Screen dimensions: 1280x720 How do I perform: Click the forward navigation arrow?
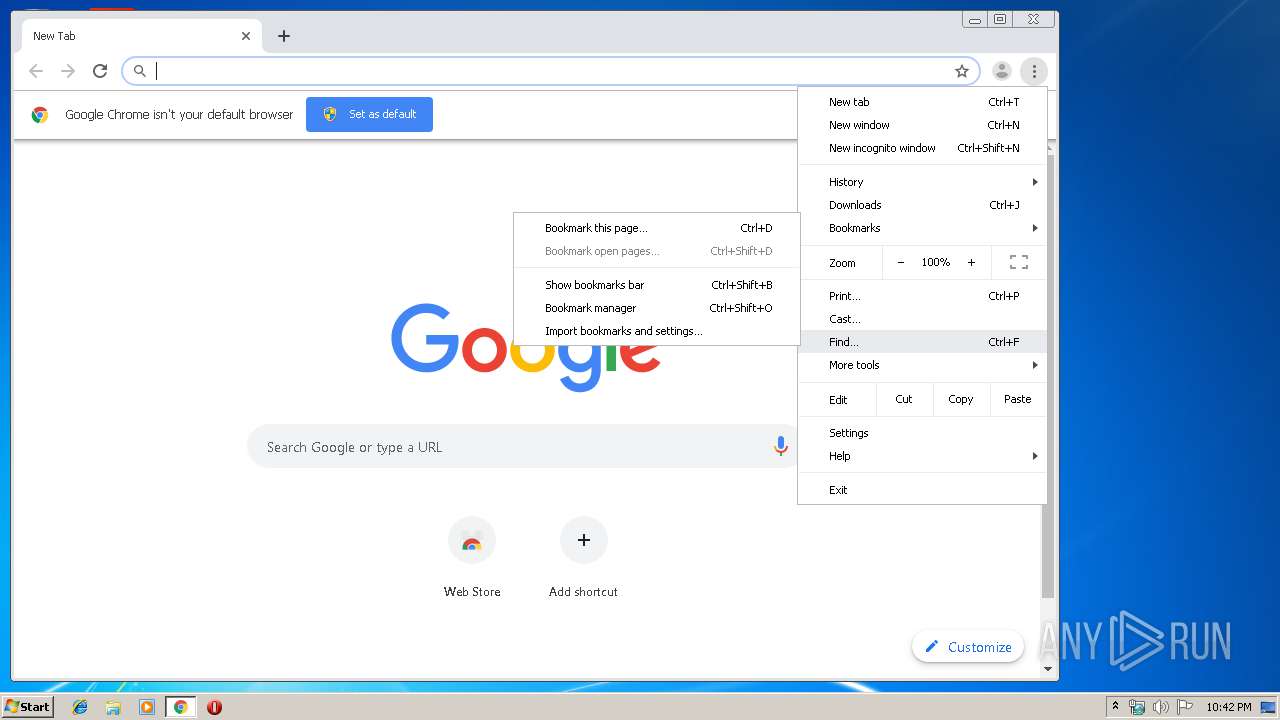68,71
